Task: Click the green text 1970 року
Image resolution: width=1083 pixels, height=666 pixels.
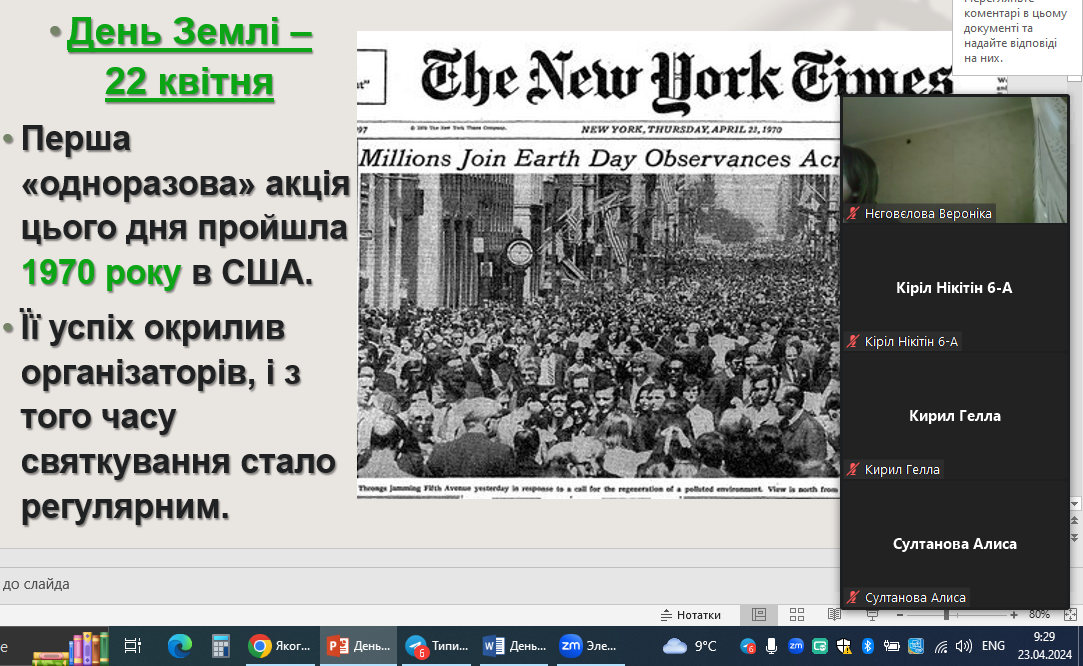Action: (102, 273)
